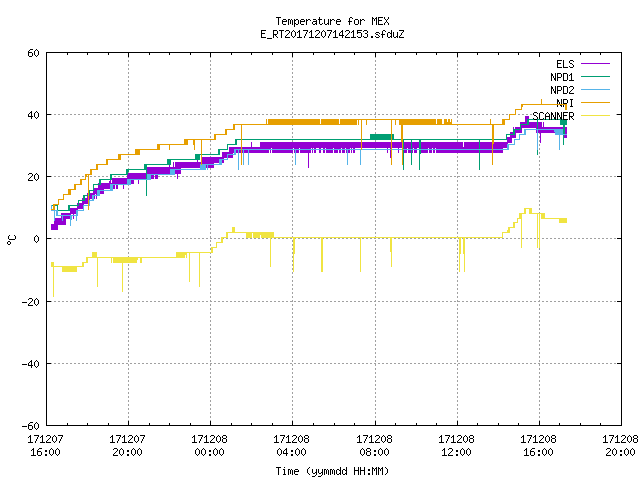640x480 pixels.
Task: Click the x-axis label 171208 12:00
Action: (x=456, y=446)
